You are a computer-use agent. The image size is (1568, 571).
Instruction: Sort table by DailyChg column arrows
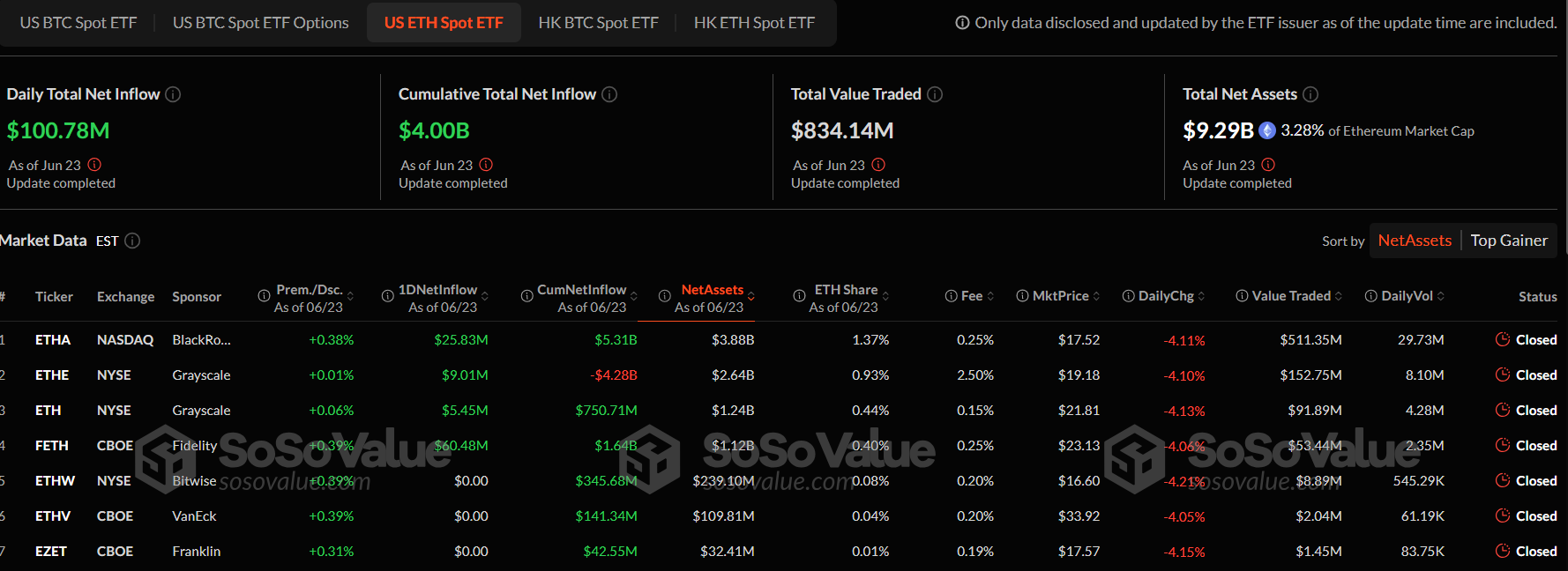point(1201,296)
